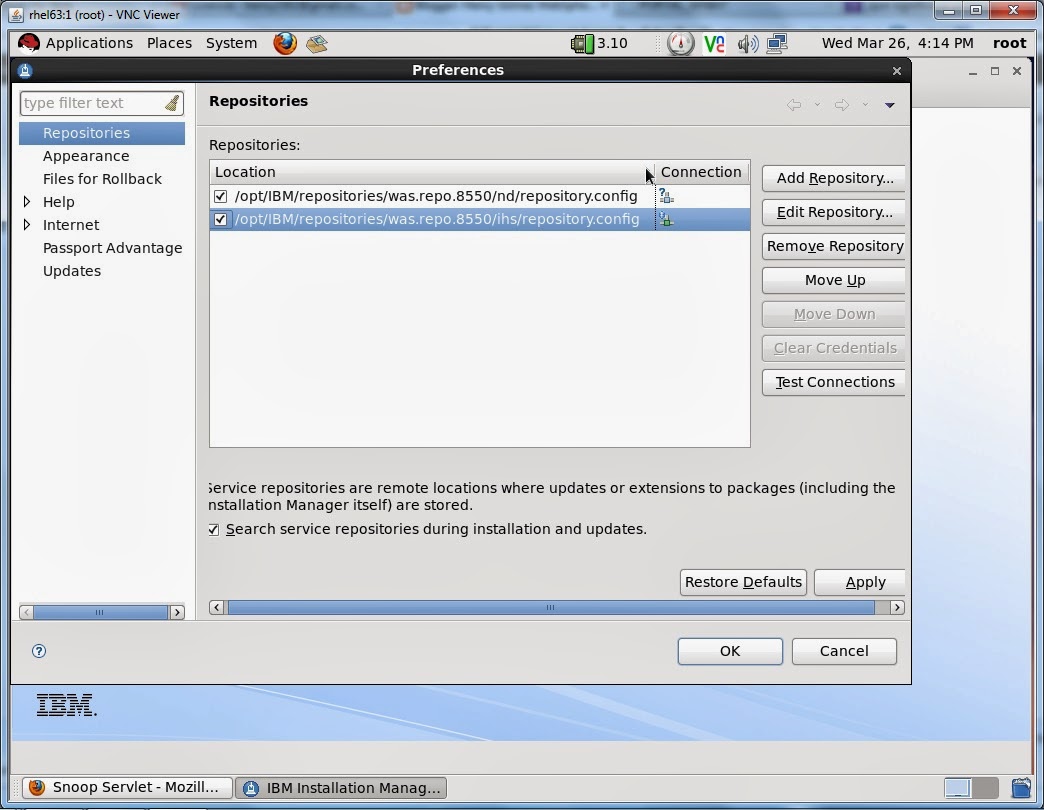Click the help question mark icon

coord(38,651)
